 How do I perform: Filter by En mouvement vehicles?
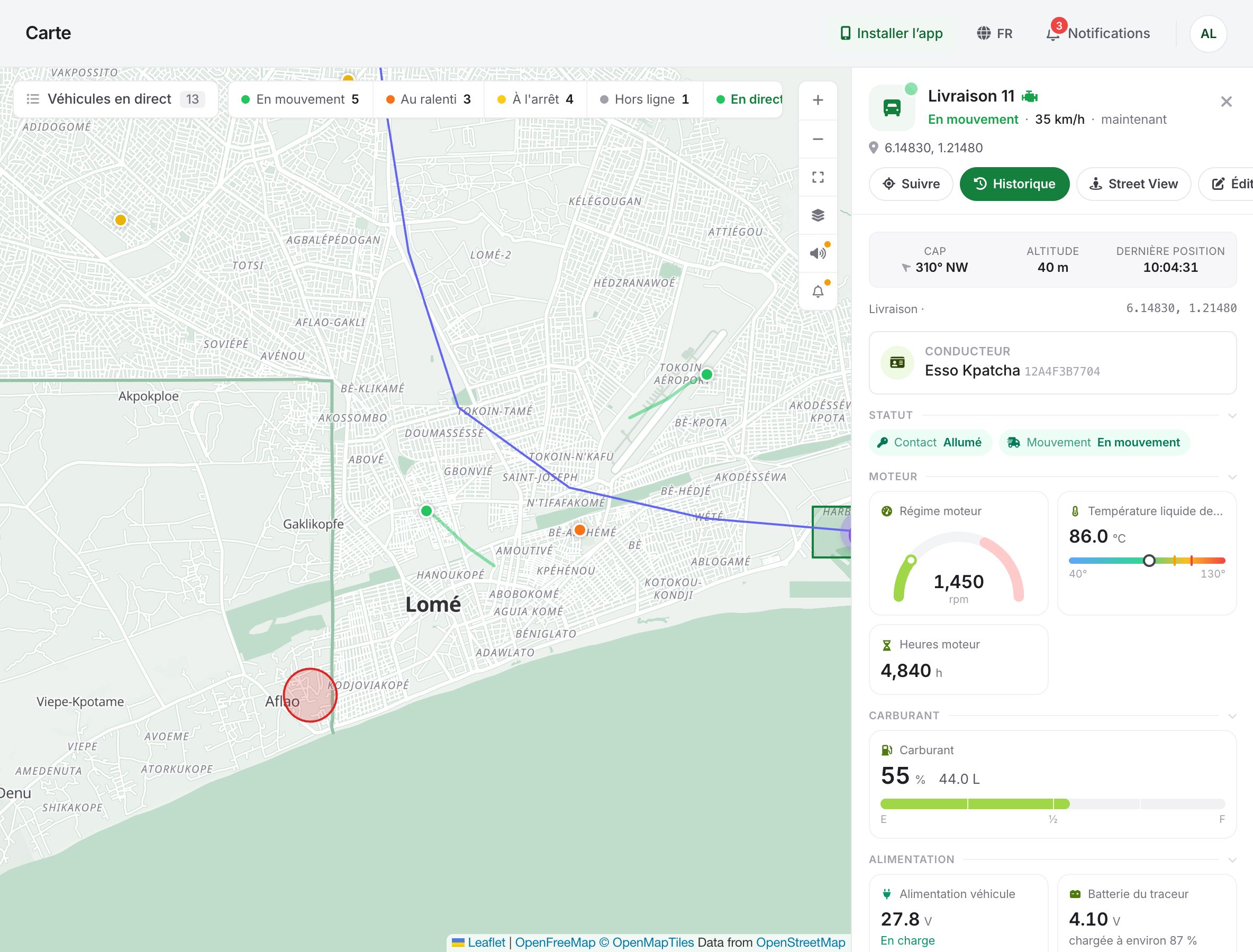tap(300, 99)
